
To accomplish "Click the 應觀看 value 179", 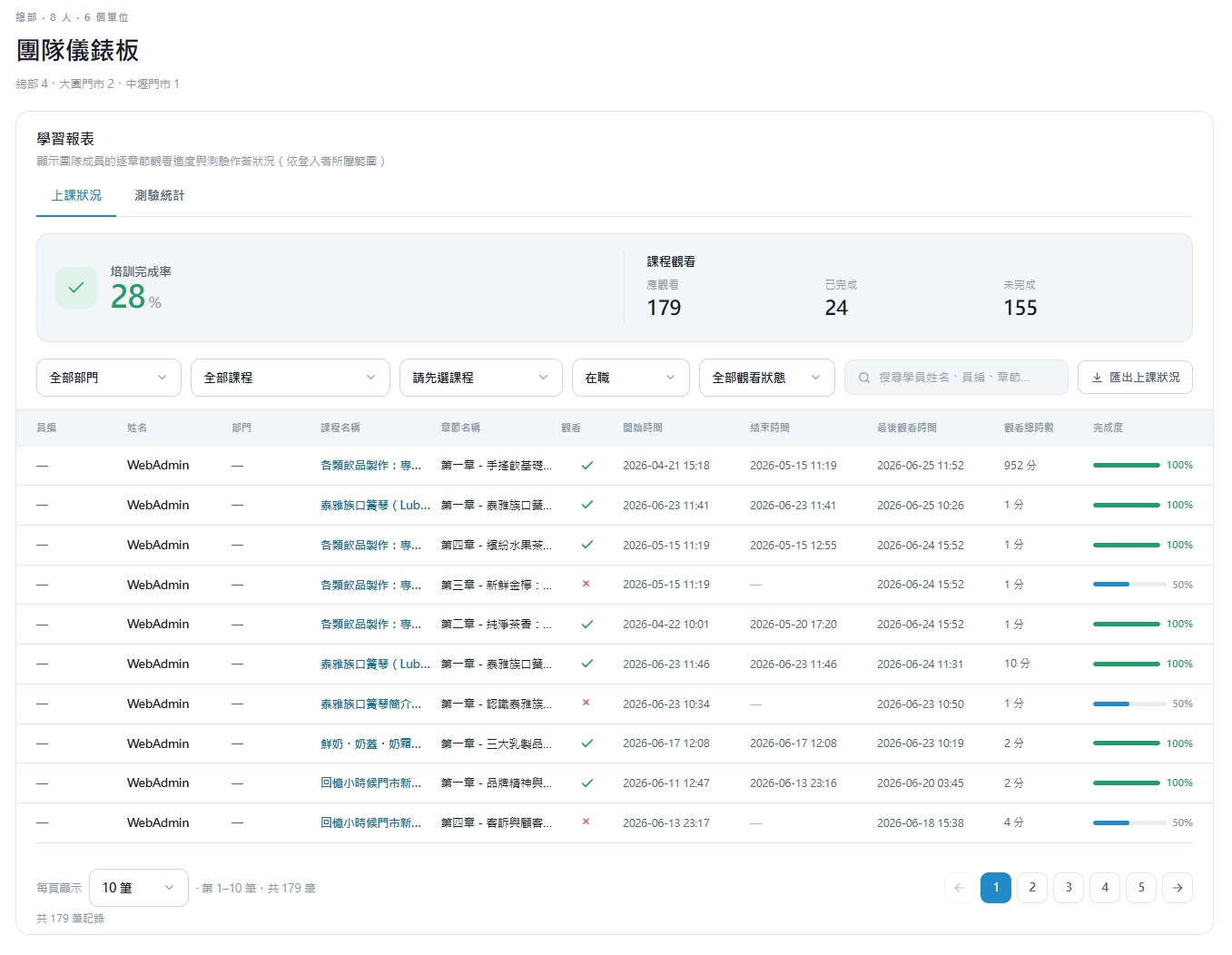I will pos(664,308).
